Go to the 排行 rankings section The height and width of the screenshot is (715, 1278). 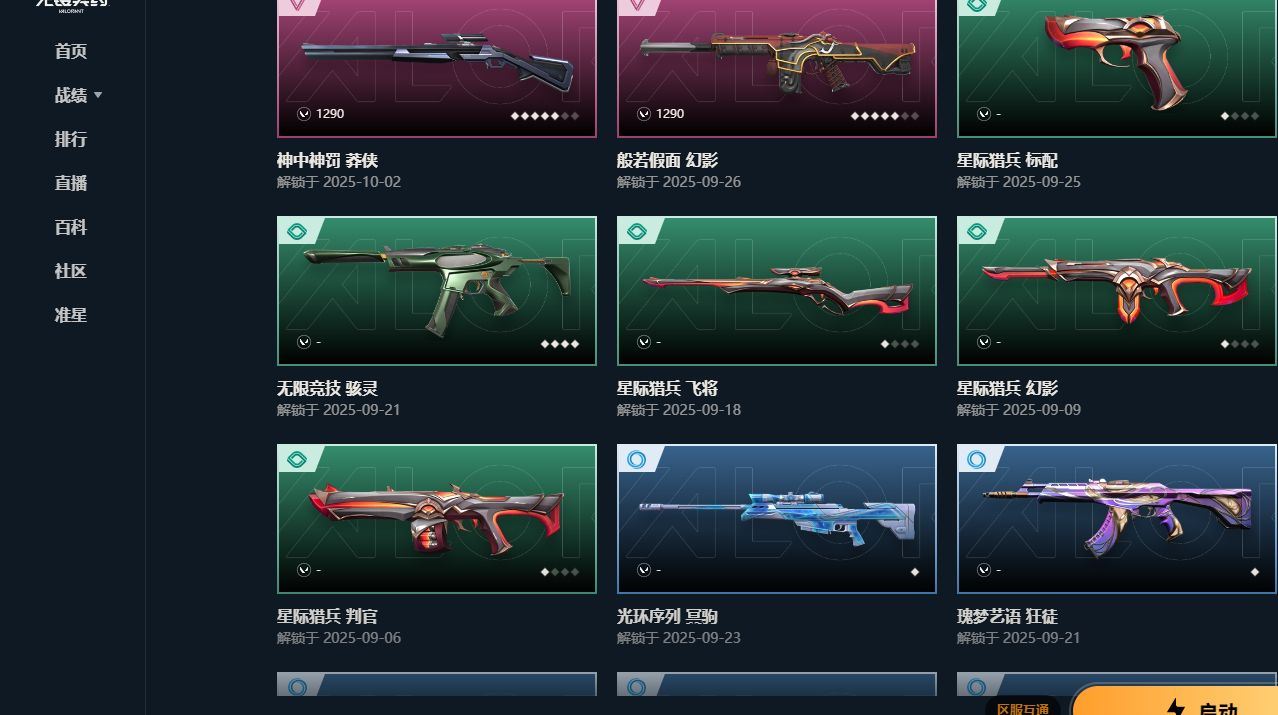click(x=71, y=139)
